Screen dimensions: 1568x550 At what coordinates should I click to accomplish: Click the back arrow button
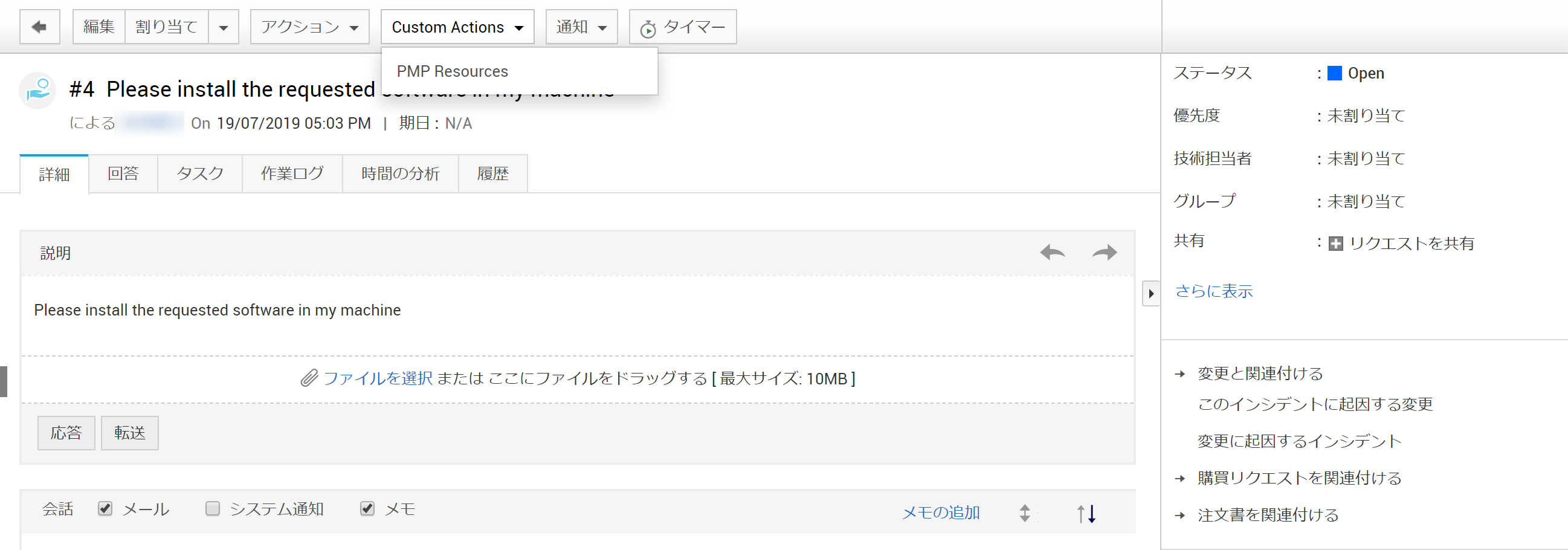[39, 27]
